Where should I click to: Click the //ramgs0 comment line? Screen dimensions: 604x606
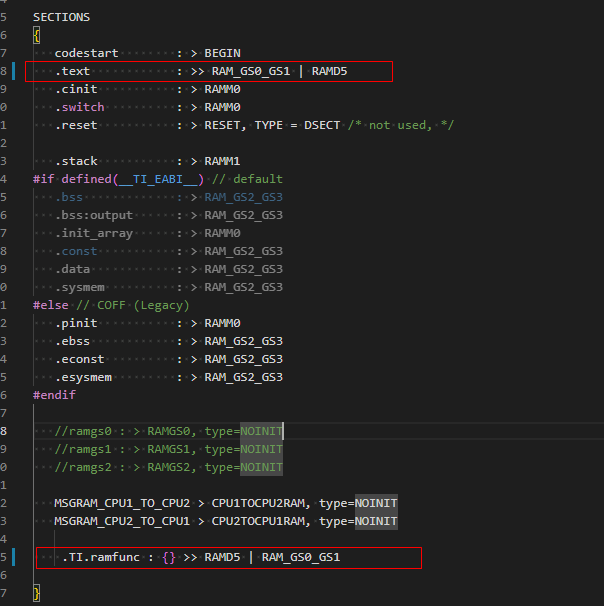pyautogui.click(x=168, y=431)
